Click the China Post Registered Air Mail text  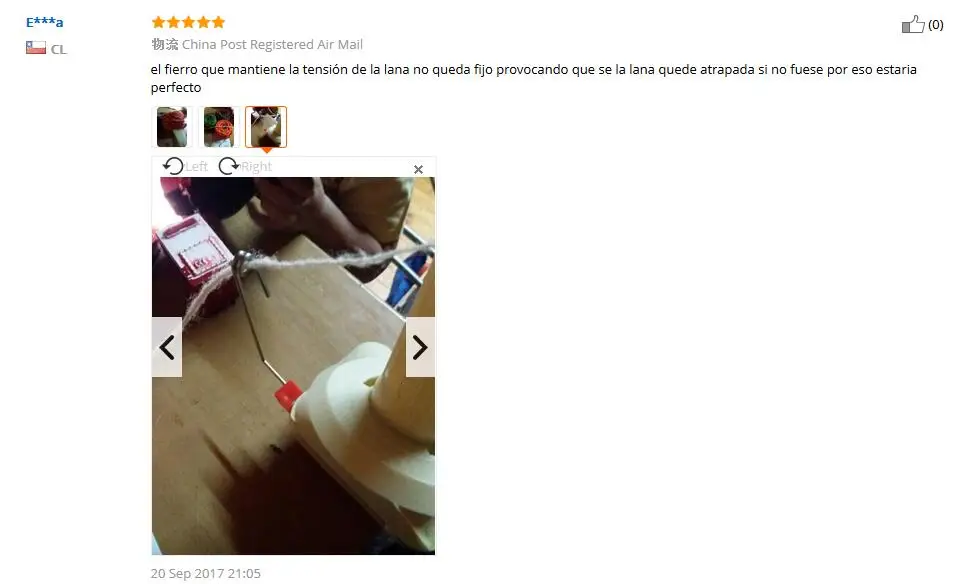pos(272,45)
